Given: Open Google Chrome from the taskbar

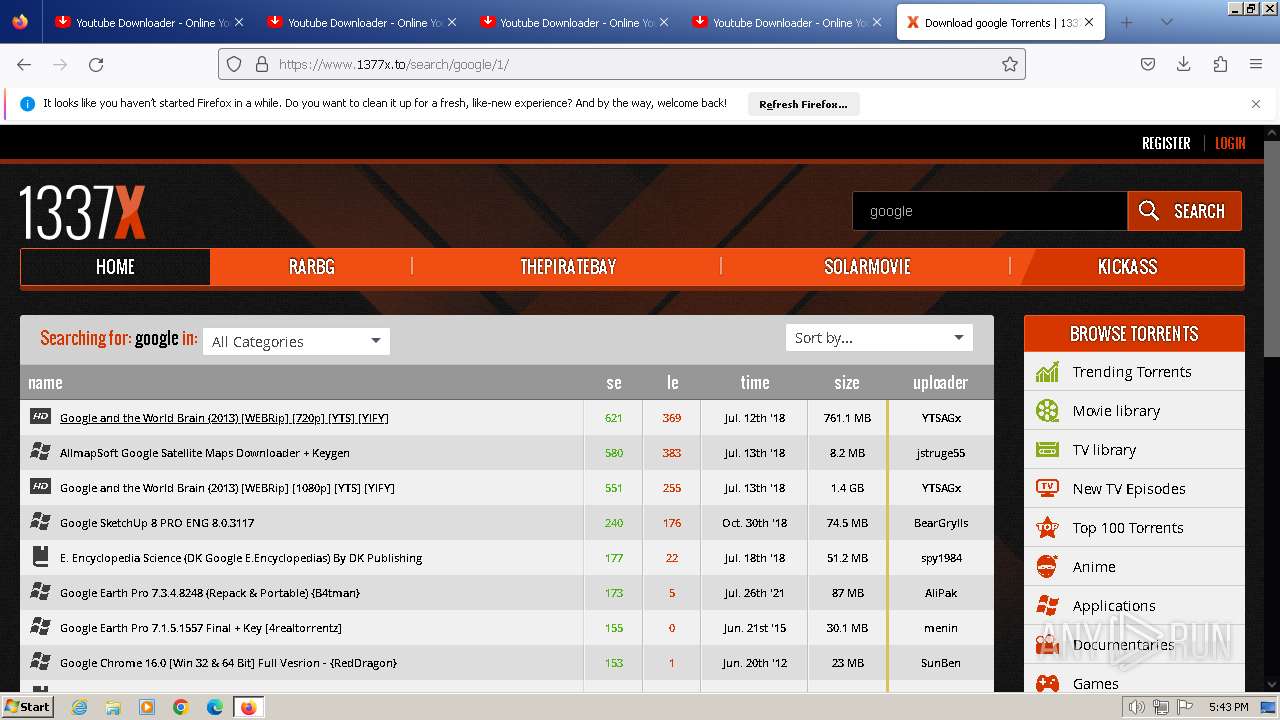Looking at the screenshot, I should [181, 707].
